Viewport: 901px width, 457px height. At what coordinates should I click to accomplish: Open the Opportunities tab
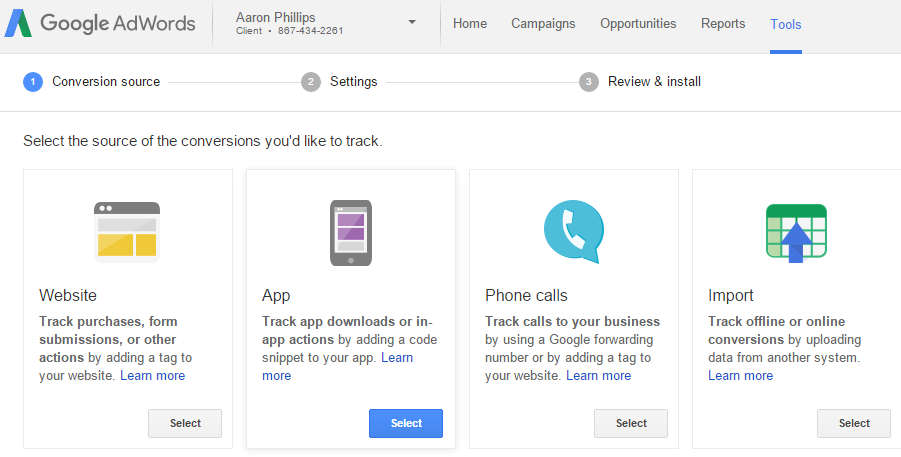point(638,24)
